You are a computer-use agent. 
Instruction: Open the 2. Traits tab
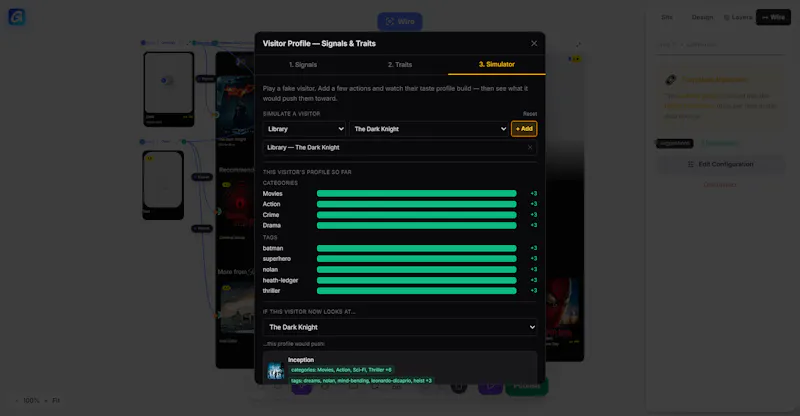tap(399, 64)
